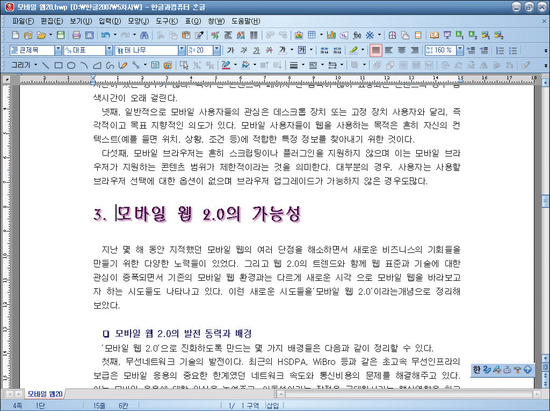Toggle underline 가 formatting
Viewport: 550px width, 411px height.
pyautogui.click(x=256, y=50)
